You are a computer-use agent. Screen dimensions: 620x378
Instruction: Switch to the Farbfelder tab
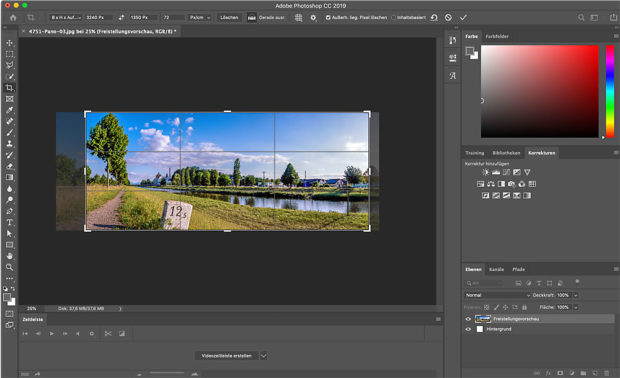[x=497, y=36]
